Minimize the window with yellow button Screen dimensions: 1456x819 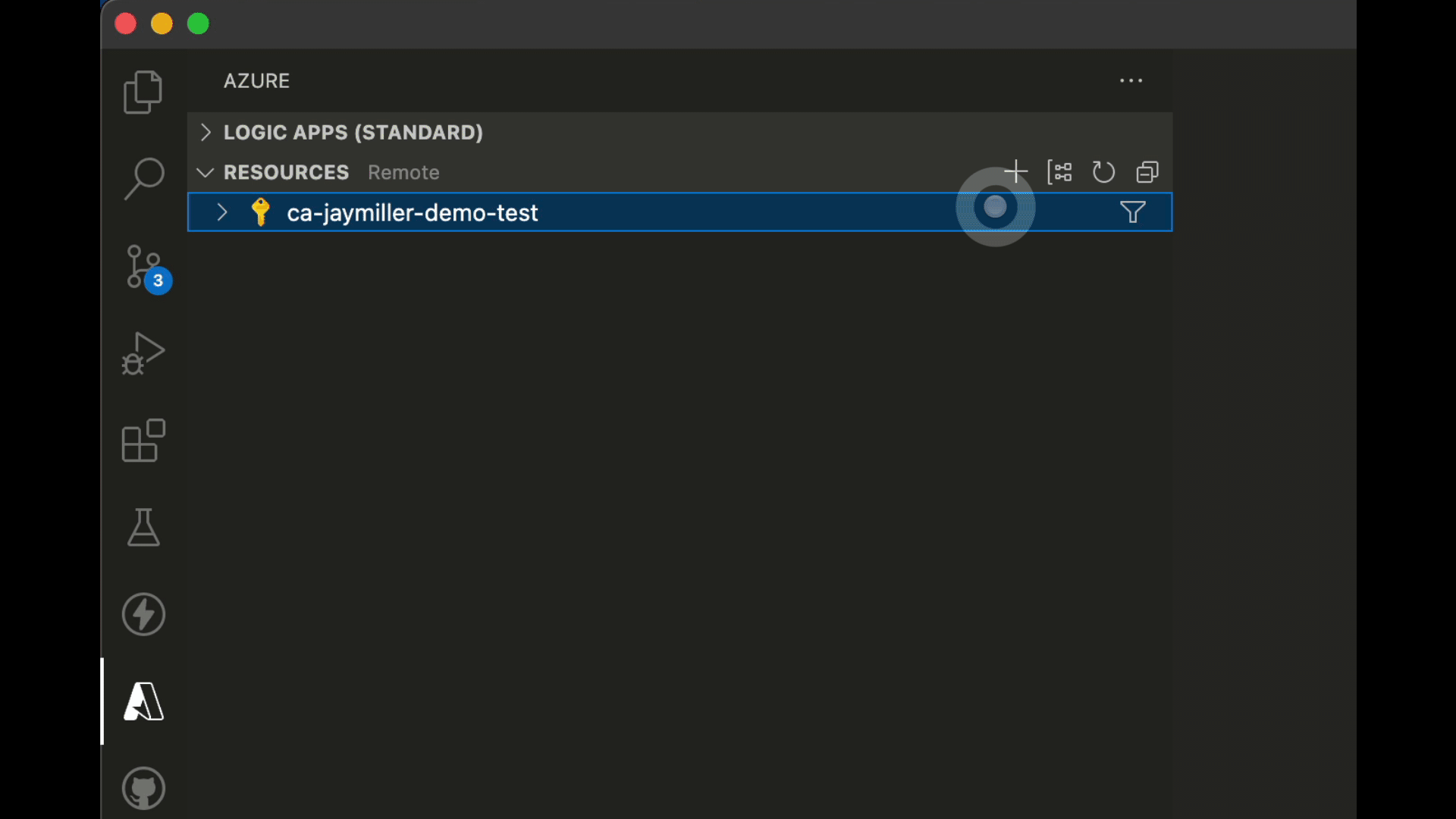(x=162, y=24)
